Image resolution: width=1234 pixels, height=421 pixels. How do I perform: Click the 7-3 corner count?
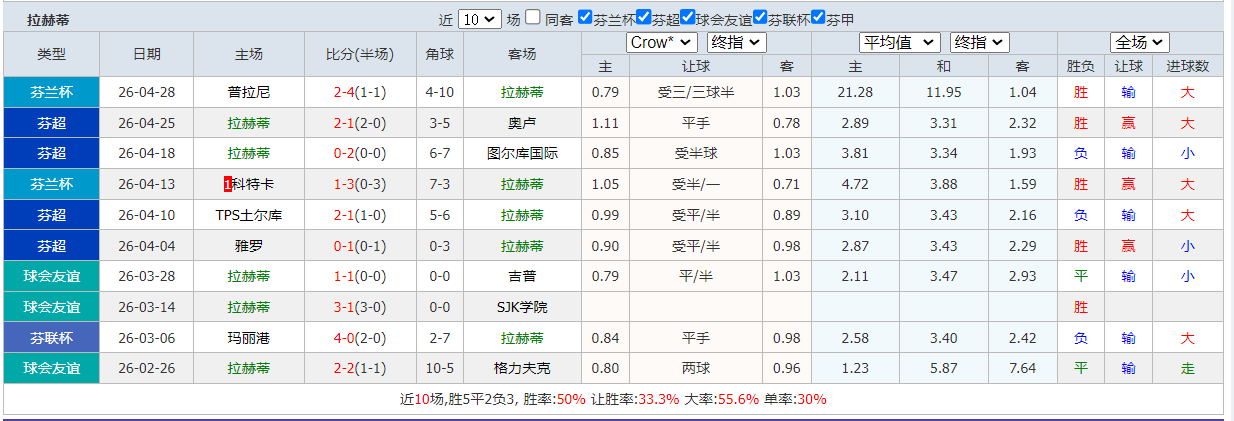(439, 184)
